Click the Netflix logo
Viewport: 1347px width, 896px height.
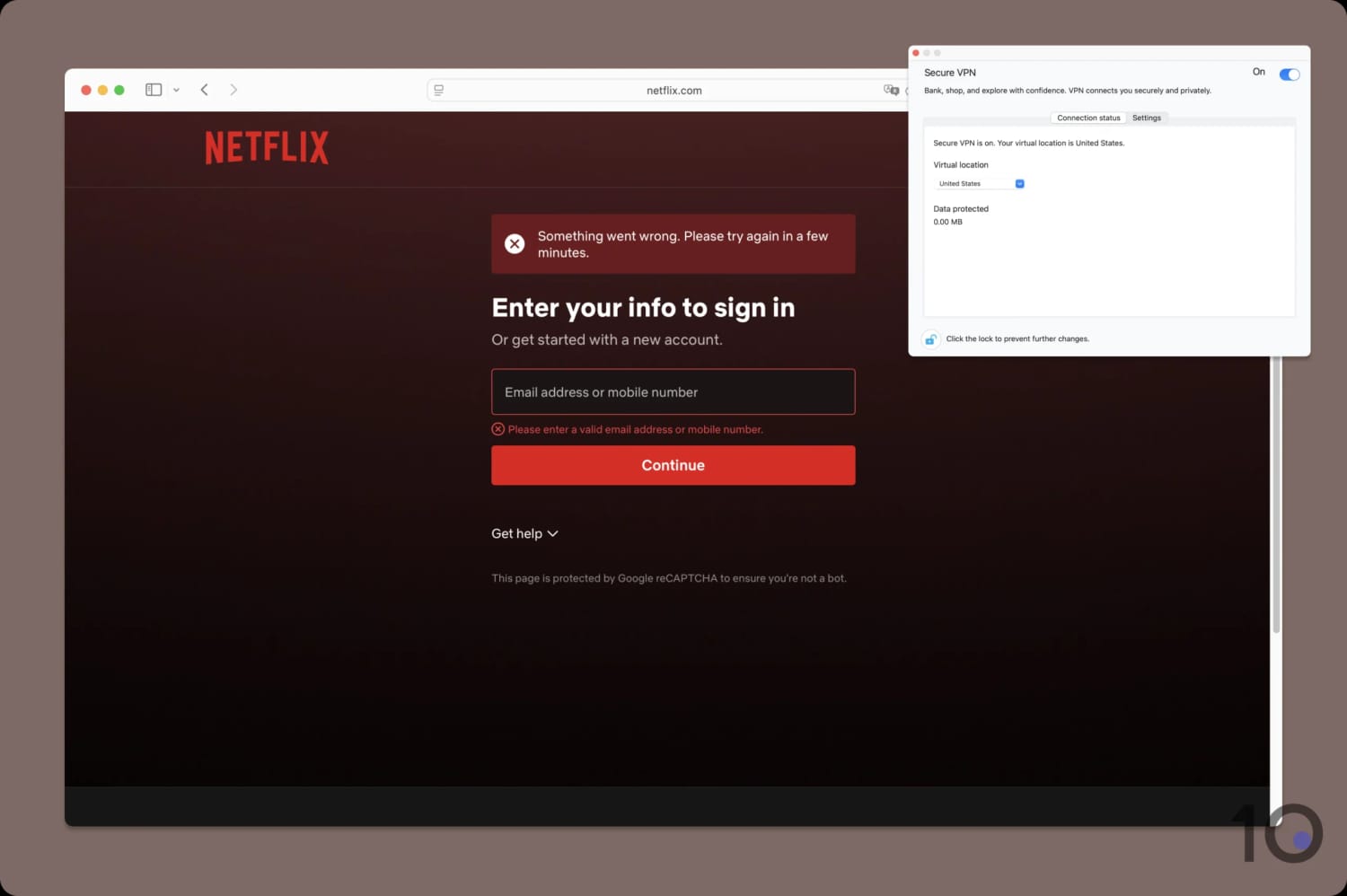click(267, 147)
